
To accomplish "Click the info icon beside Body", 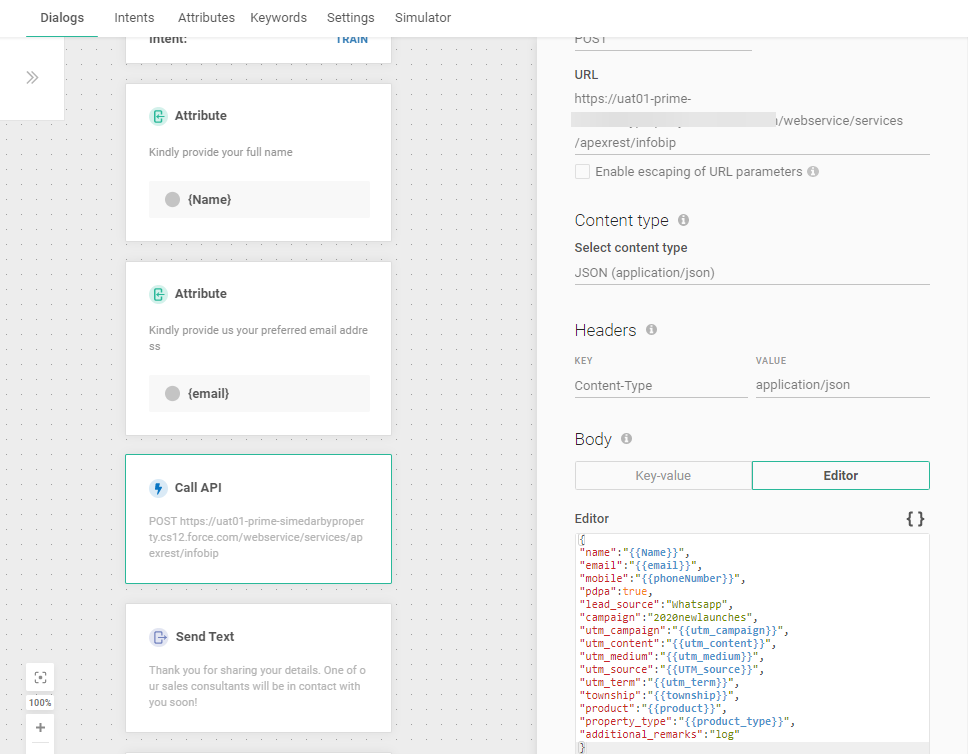I will coord(626,439).
